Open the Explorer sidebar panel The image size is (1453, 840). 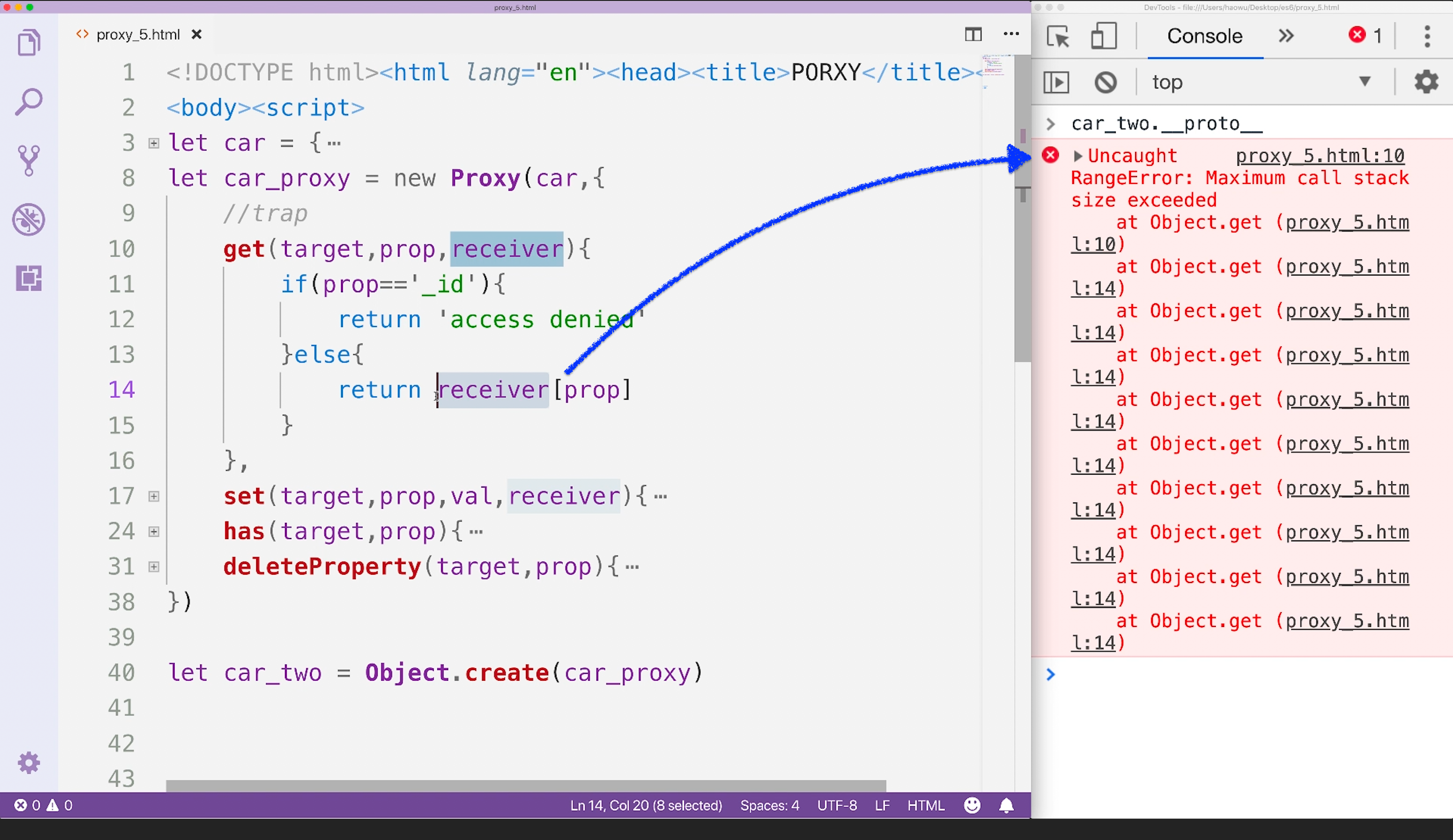tap(29, 42)
